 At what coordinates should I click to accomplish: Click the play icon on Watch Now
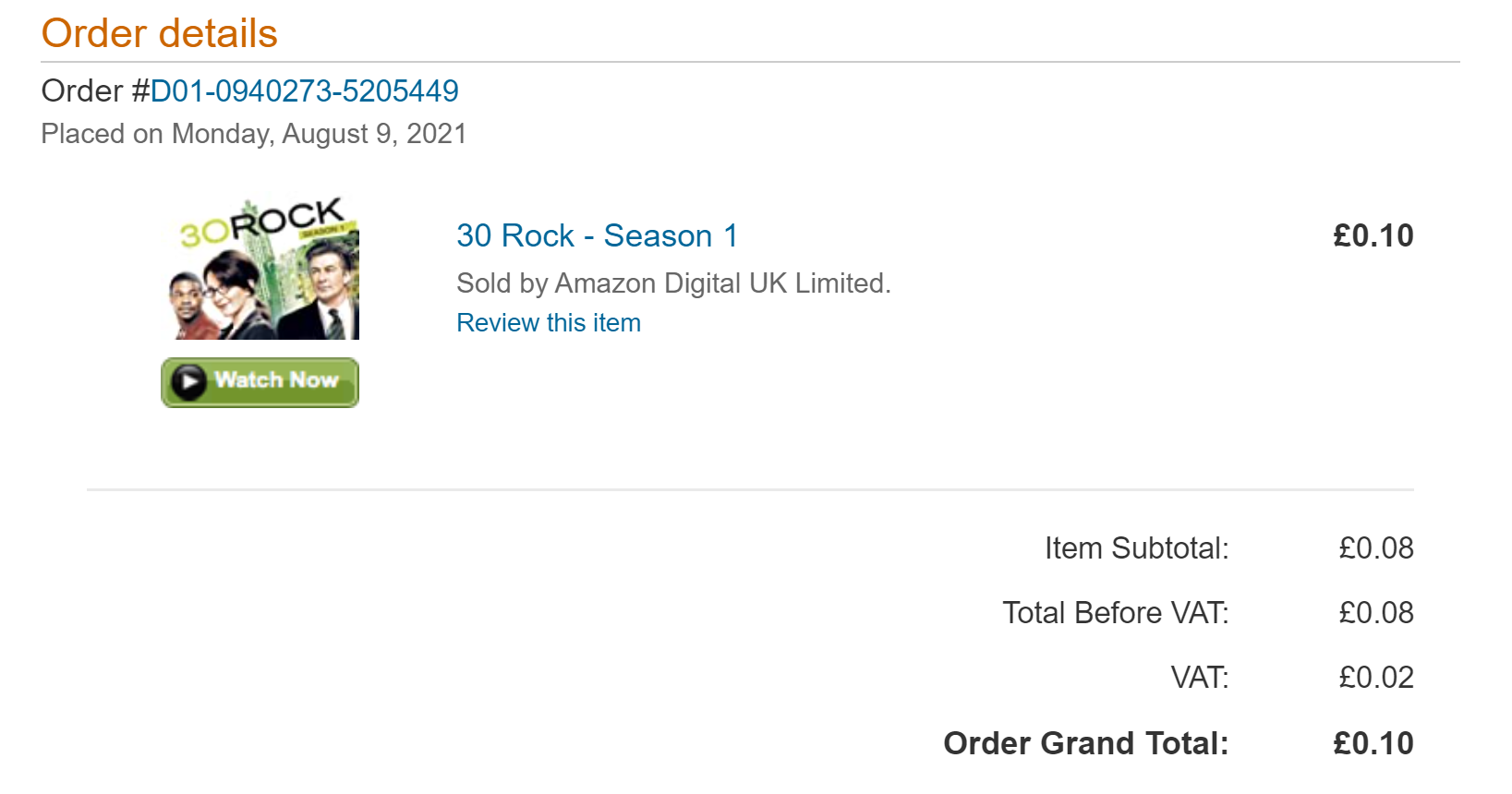point(188,381)
